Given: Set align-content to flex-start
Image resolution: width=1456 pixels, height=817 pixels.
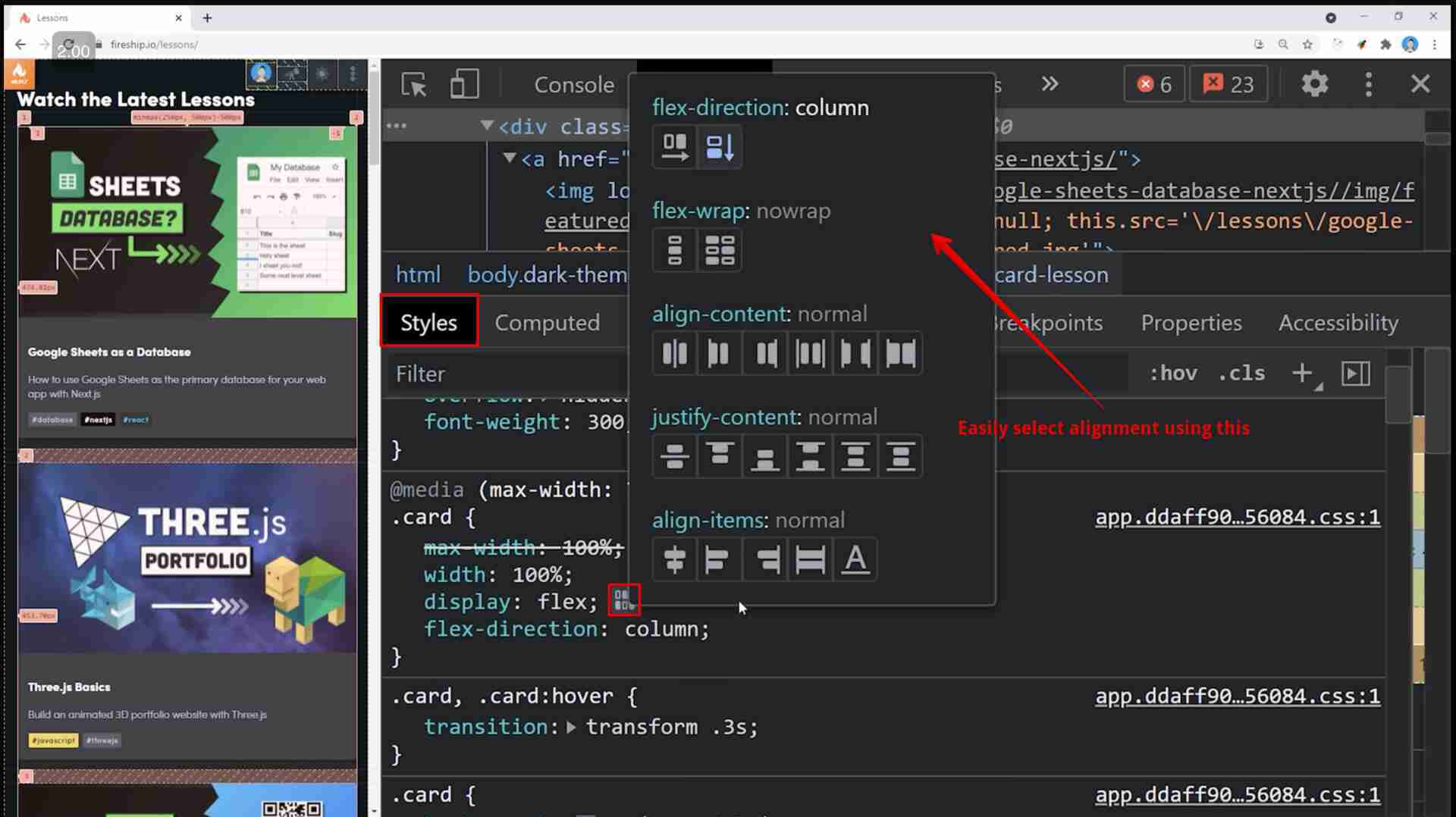Looking at the screenshot, I should pyautogui.click(x=719, y=353).
